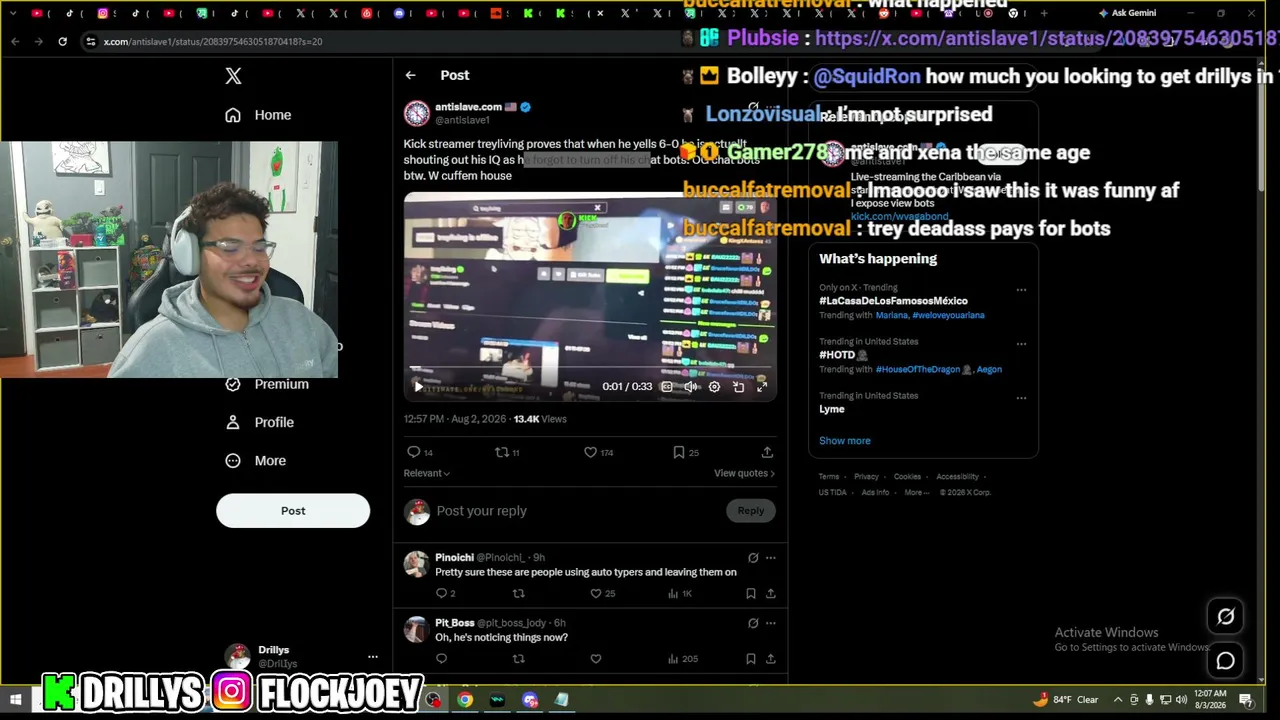This screenshot has height=720, width=1280.
Task: Open the Ask Gemini button in Chrome
Action: (1127, 13)
